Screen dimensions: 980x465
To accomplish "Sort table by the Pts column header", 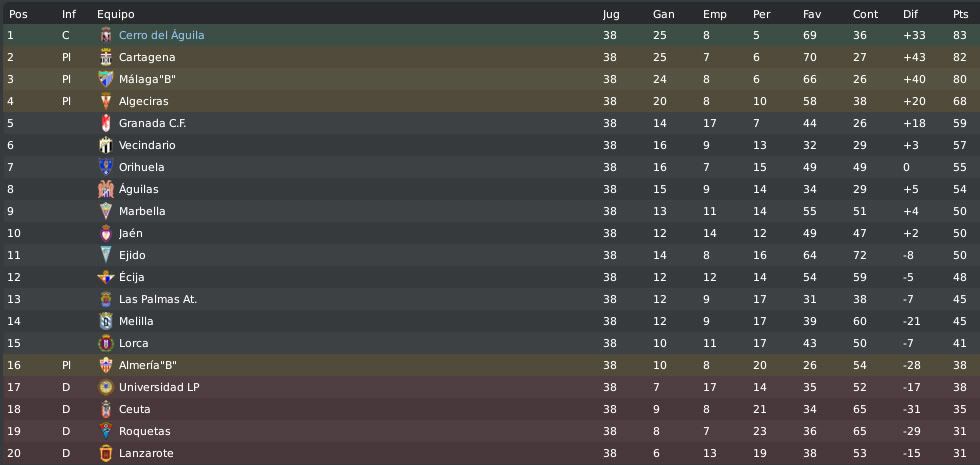I will pos(960,14).
